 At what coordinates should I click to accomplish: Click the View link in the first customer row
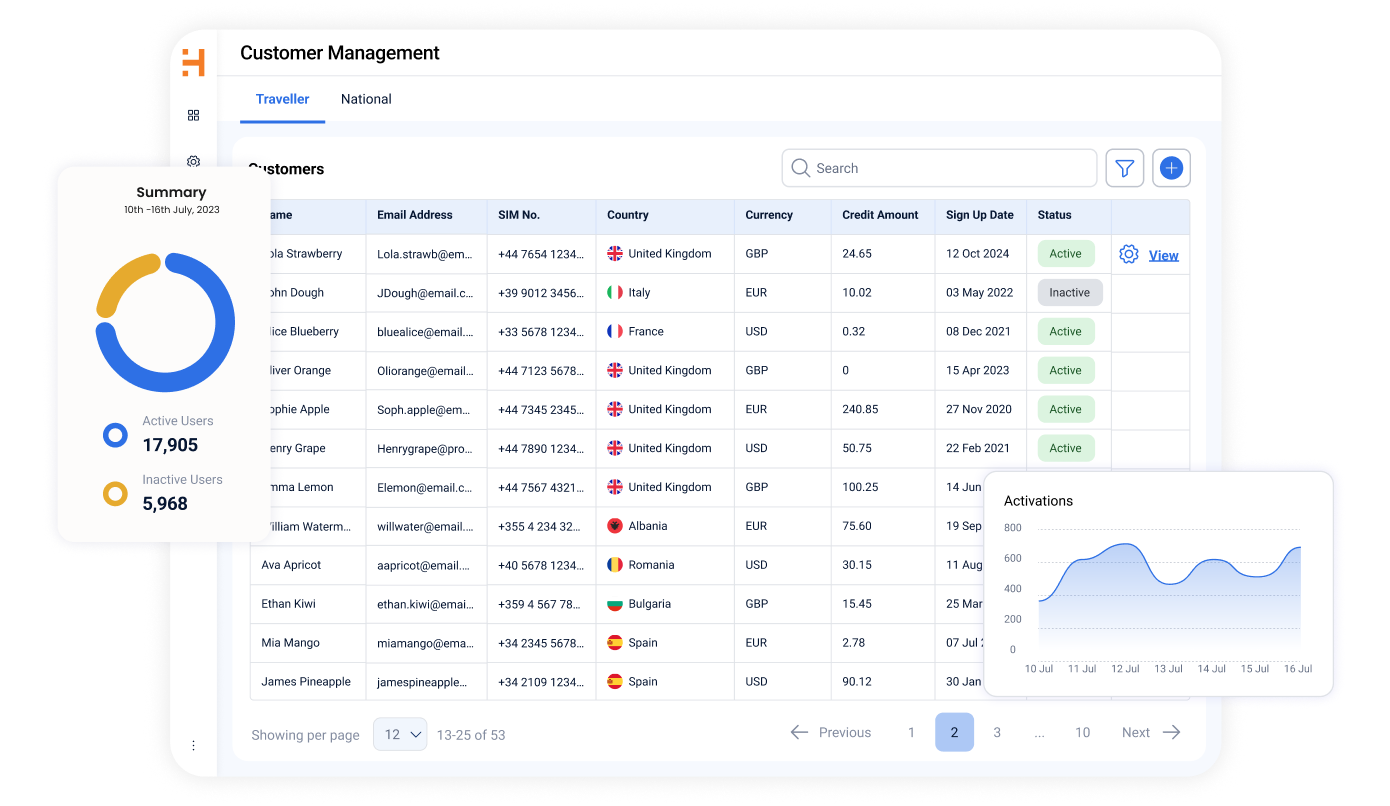(1163, 254)
